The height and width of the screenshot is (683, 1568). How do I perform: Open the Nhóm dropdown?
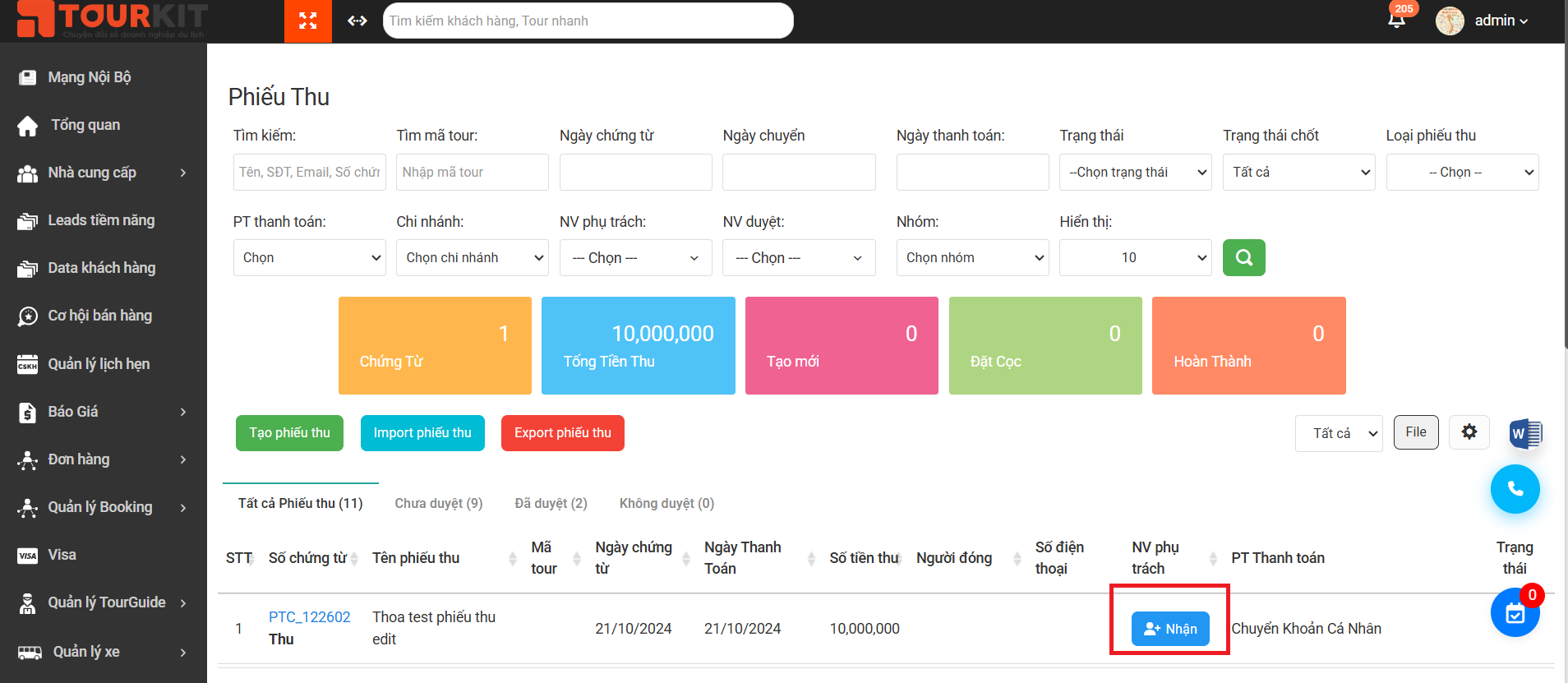[x=973, y=258]
